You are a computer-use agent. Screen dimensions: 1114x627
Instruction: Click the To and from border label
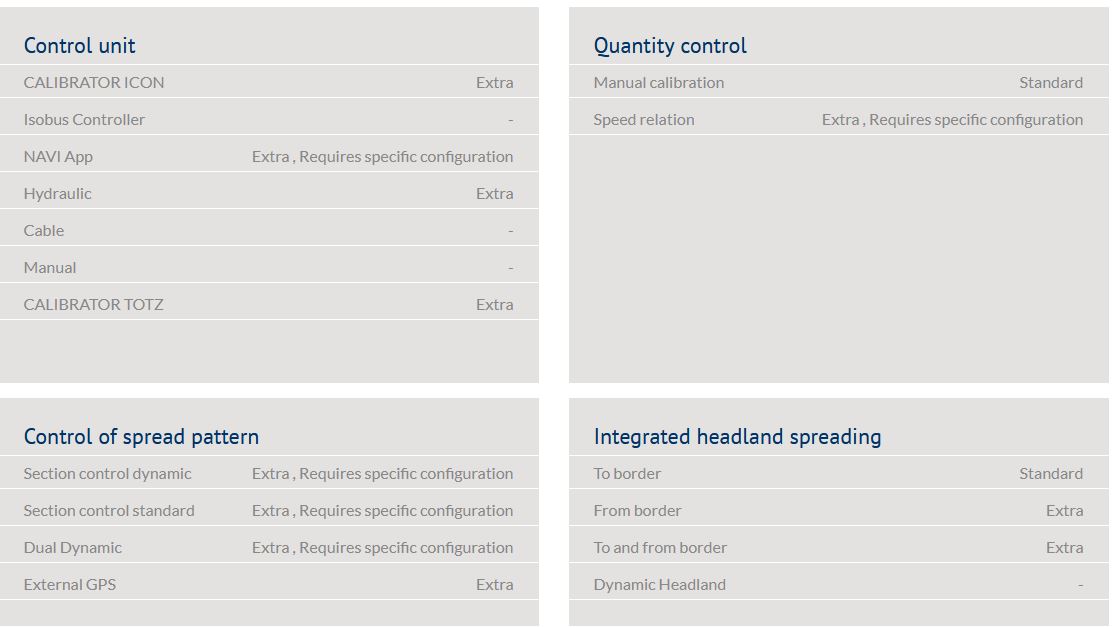click(660, 548)
